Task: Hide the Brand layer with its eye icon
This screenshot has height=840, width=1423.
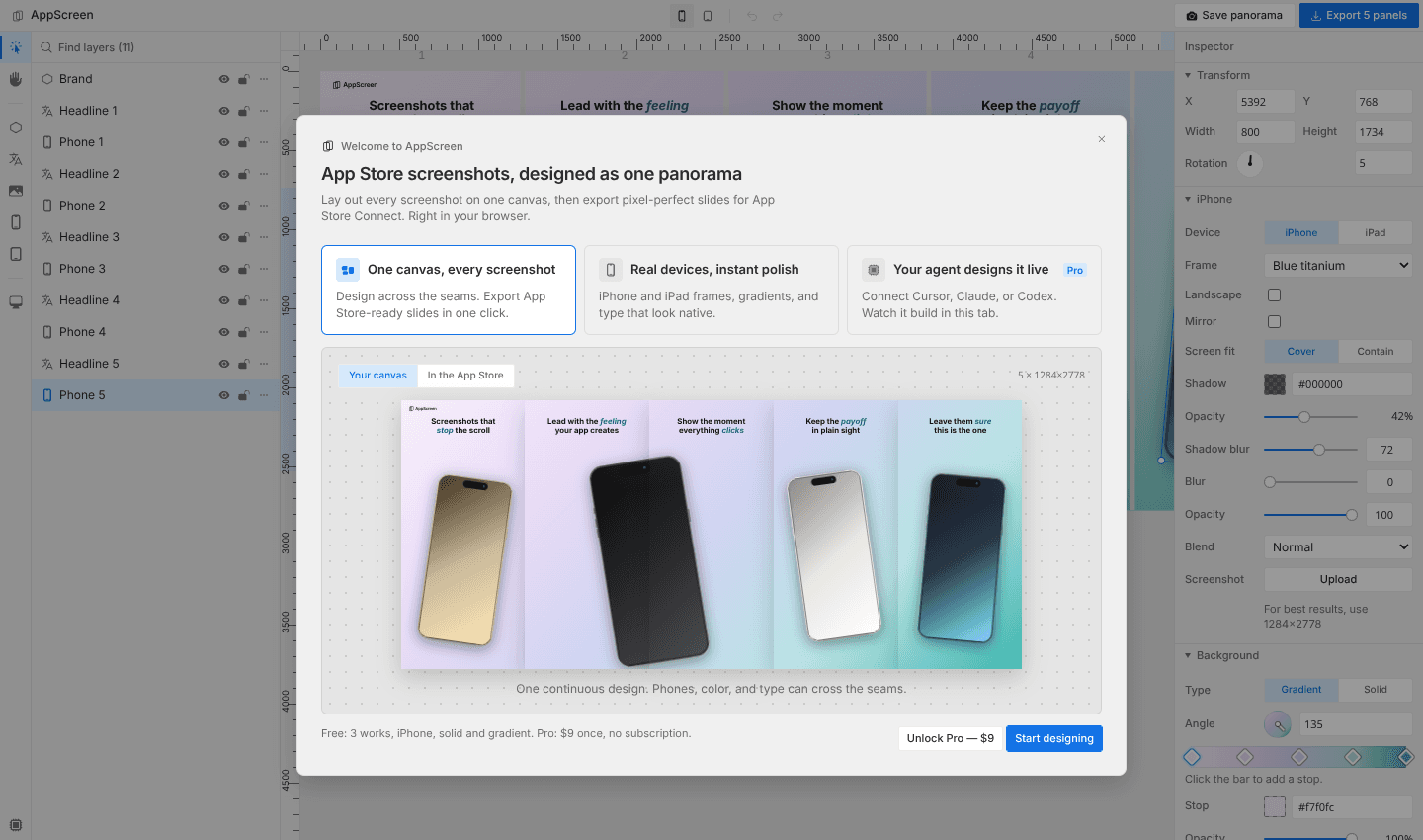Action: coord(224,79)
